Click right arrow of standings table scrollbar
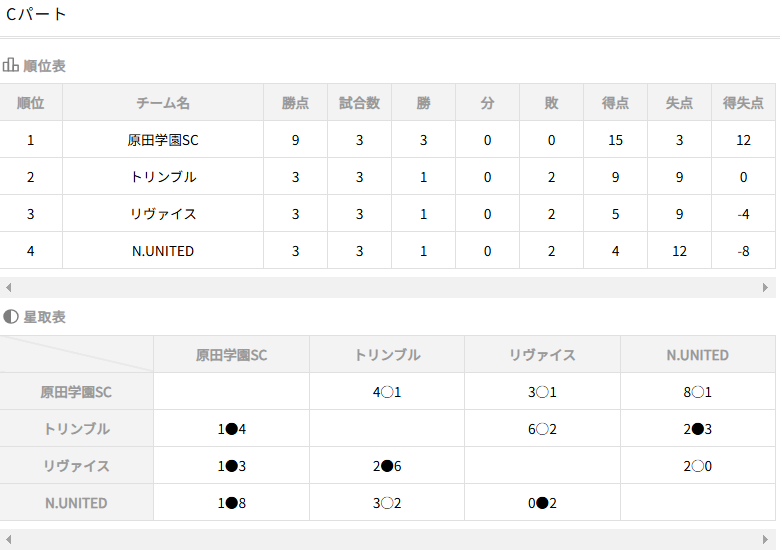 point(766,288)
